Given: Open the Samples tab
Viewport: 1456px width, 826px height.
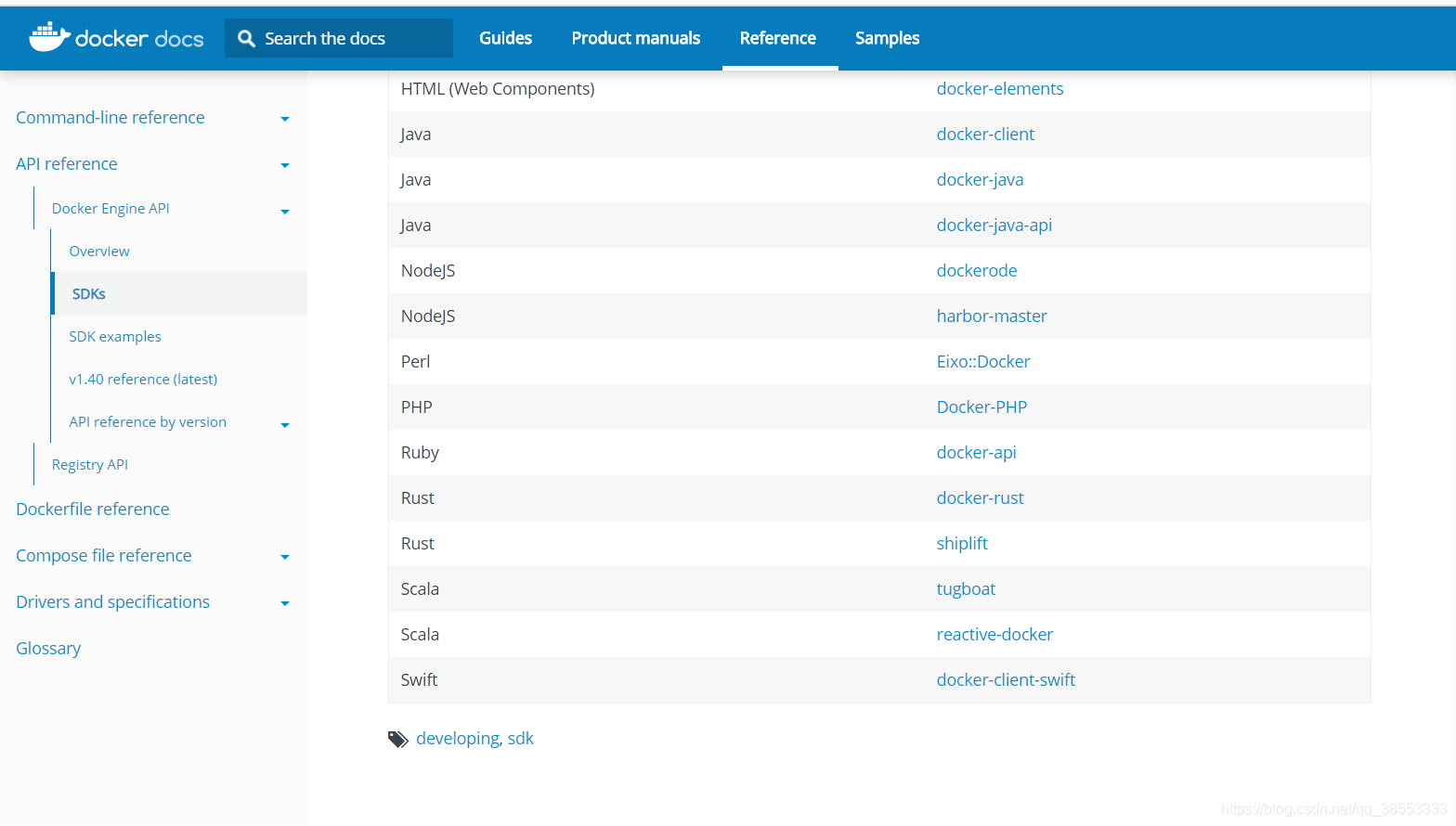Looking at the screenshot, I should pyautogui.click(x=887, y=38).
